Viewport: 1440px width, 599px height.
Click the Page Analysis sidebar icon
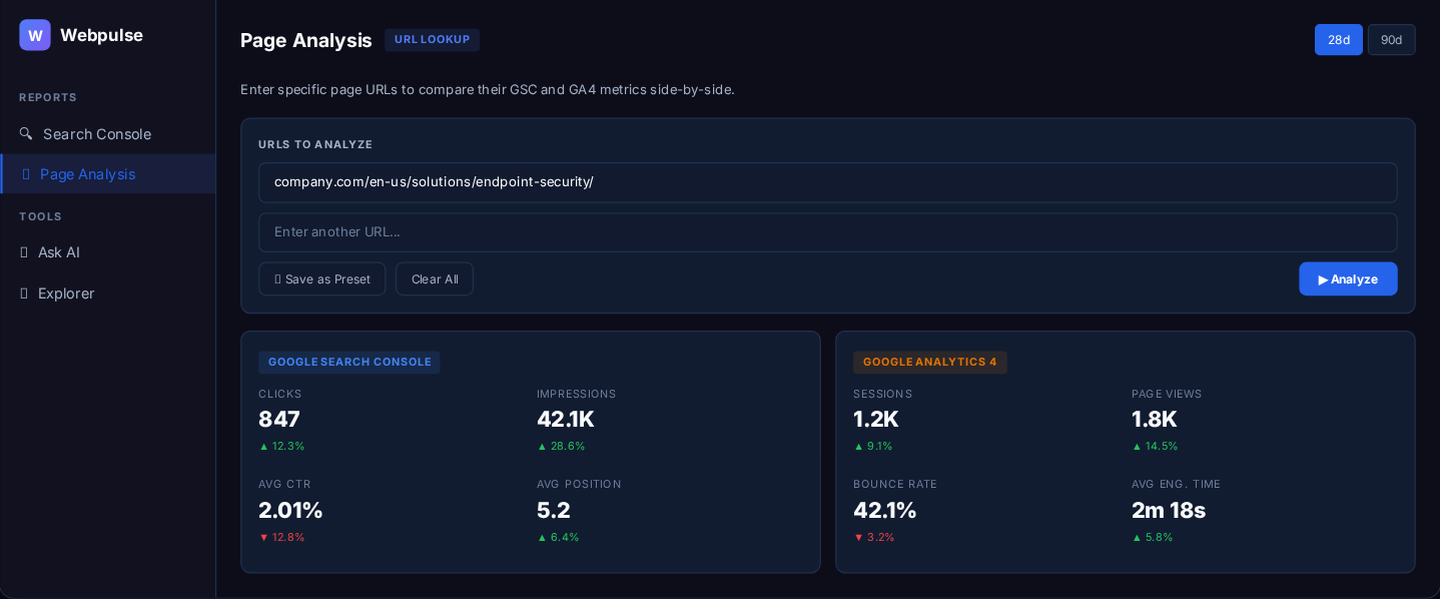(x=26, y=174)
